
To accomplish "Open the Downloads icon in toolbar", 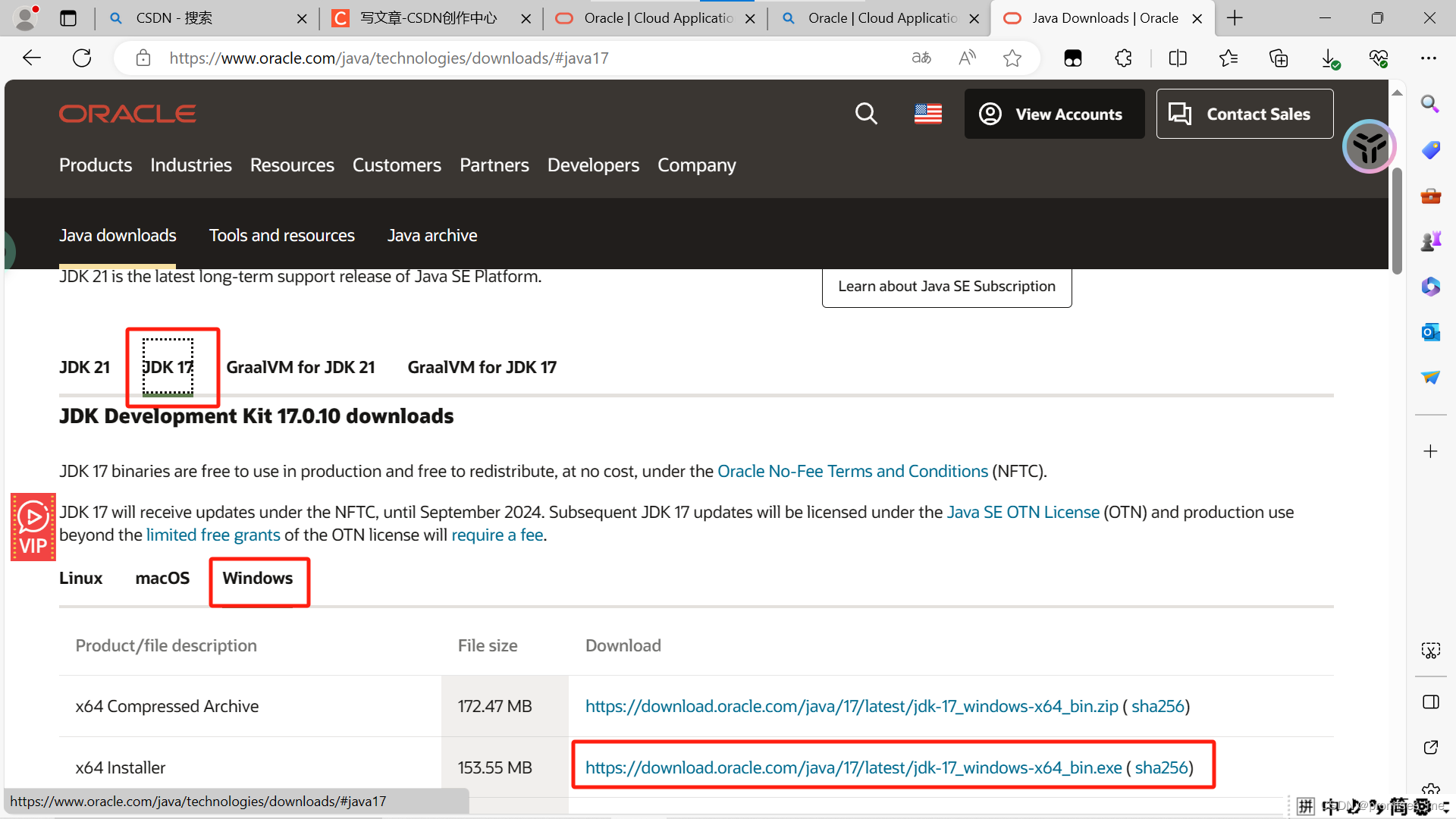I will pyautogui.click(x=1329, y=58).
